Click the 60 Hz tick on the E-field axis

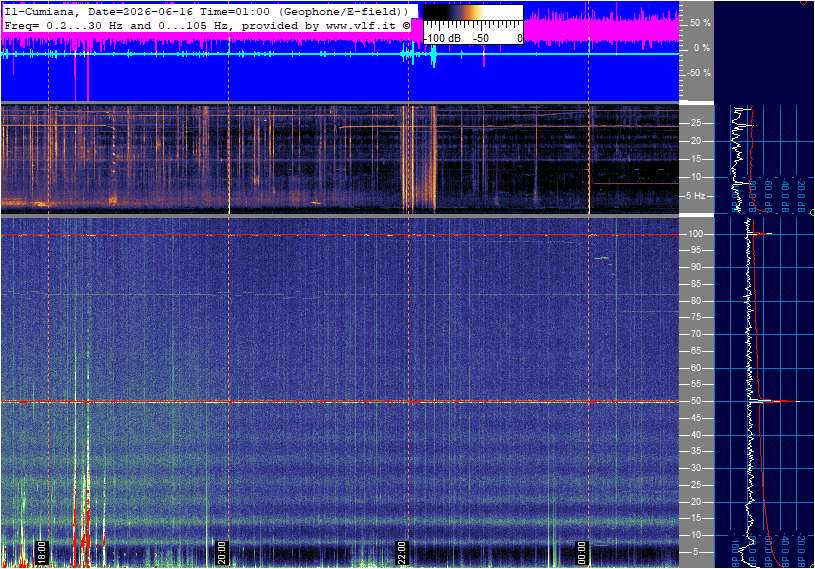[696, 368]
